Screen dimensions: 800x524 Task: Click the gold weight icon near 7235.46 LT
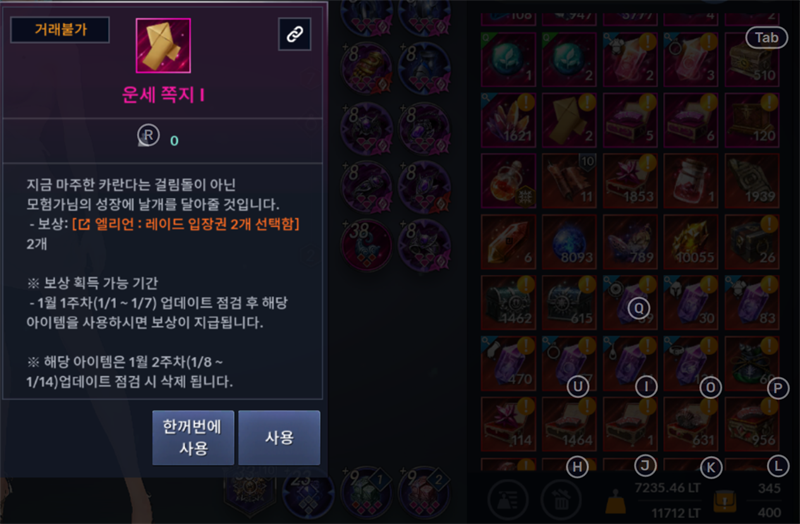[616, 501]
